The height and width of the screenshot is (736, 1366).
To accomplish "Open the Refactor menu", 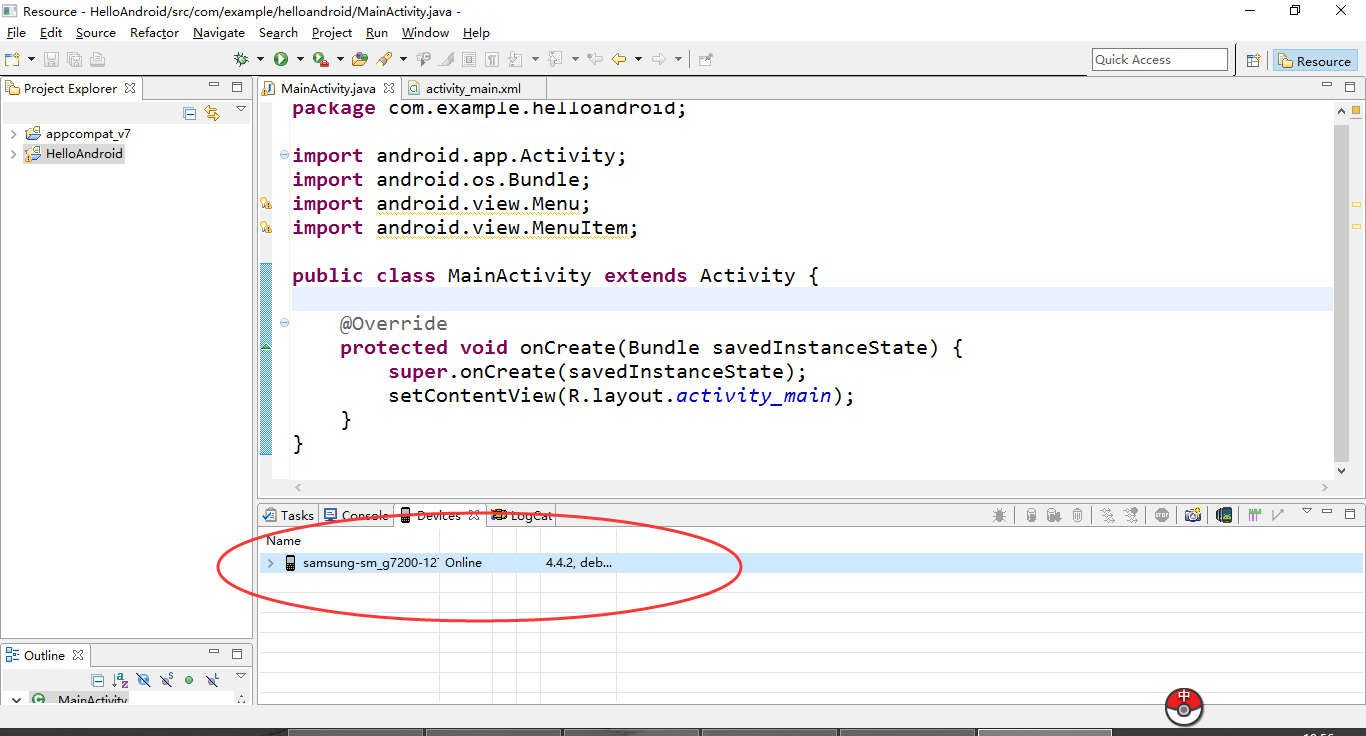I will [154, 33].
